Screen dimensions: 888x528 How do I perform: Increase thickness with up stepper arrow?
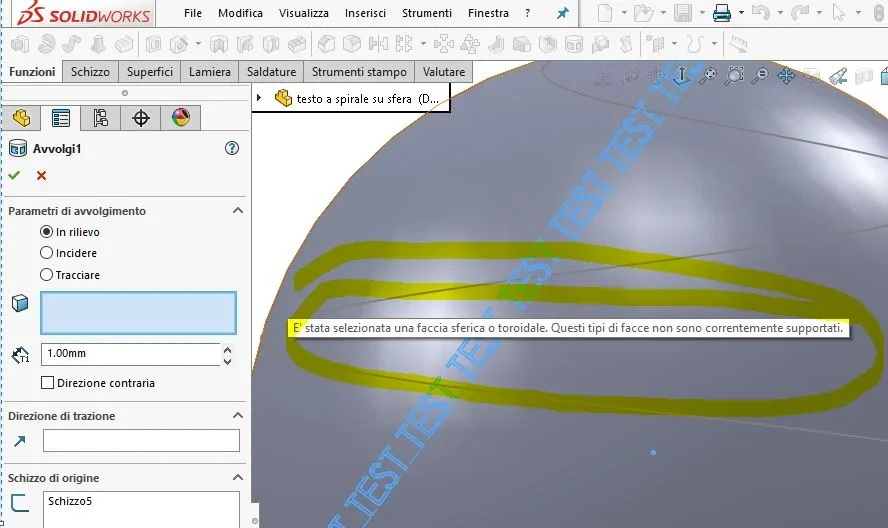click(228, 350)
